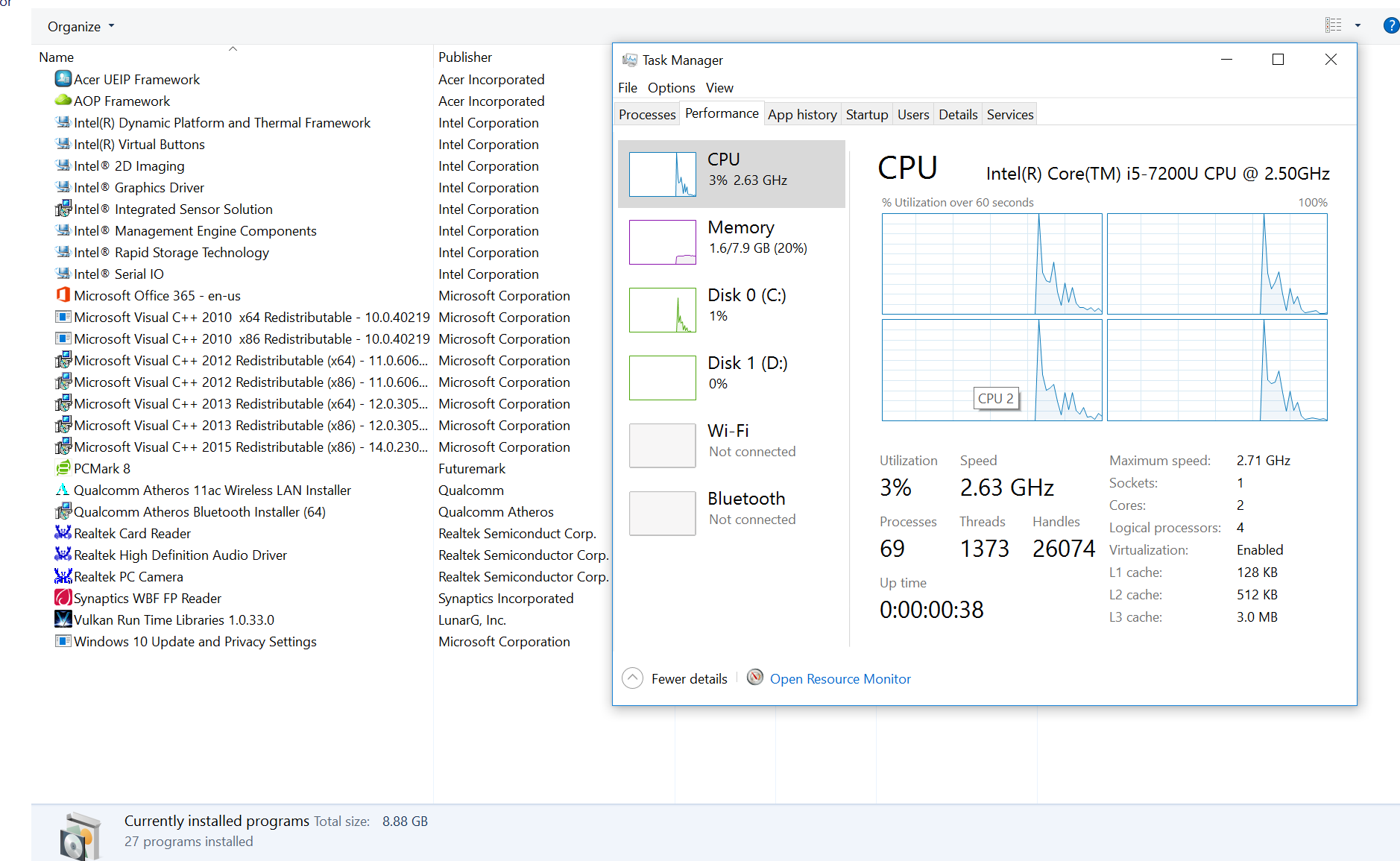
Task: Click the Qualcomm Atheros Bluetooth Installer icon
Action: click(63, 511)
